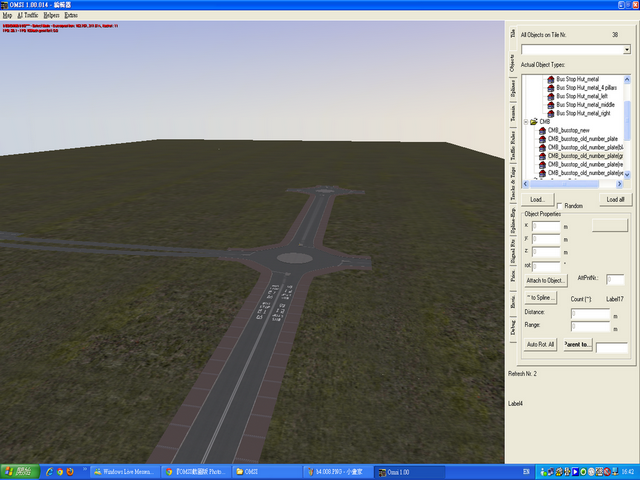Switch to the Terrain side tab
This screenshot has height=480, width=640.
(x=513, y=113)
